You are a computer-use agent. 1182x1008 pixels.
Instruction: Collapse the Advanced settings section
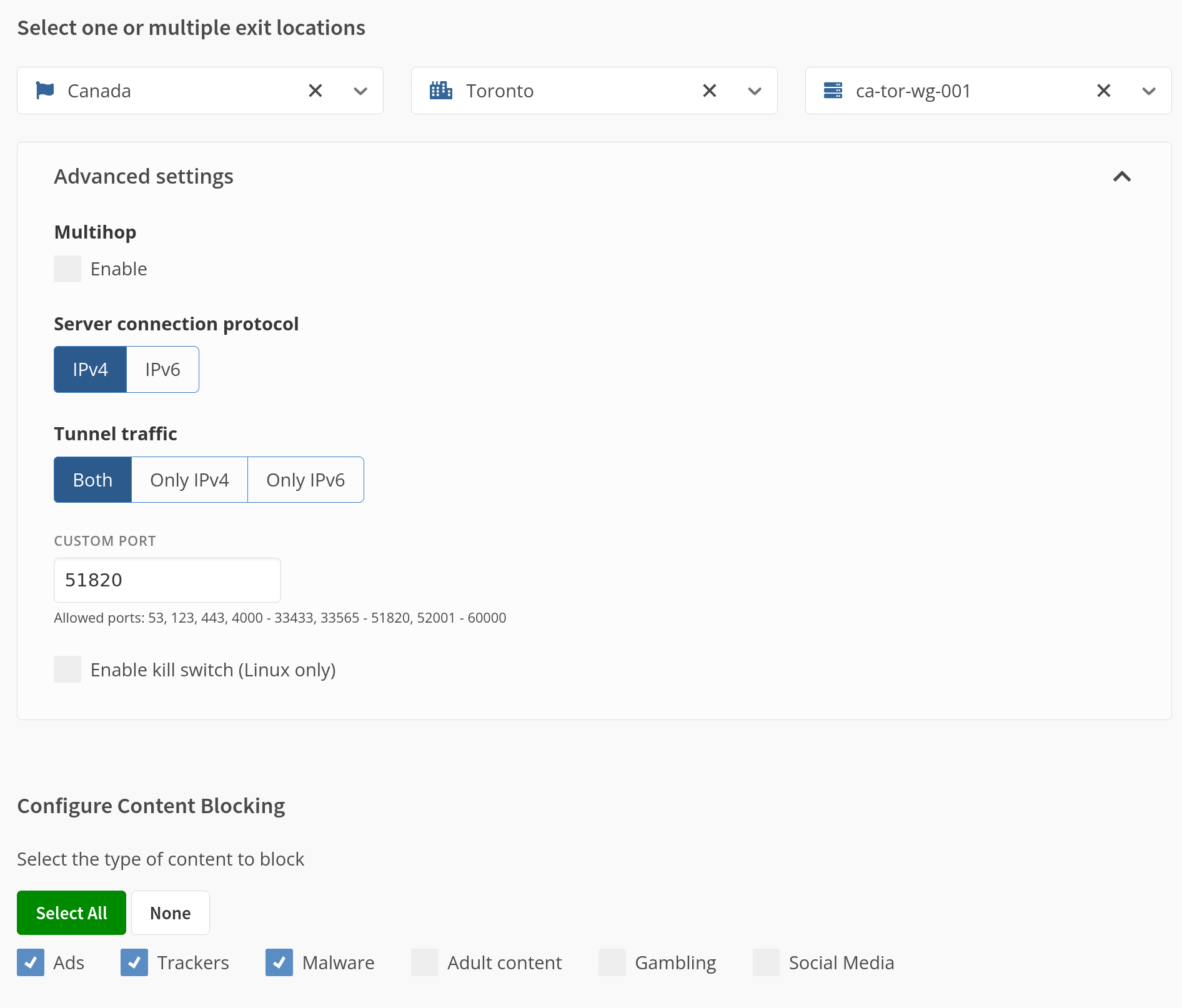pyautogui.click(x=1122, y=177)
